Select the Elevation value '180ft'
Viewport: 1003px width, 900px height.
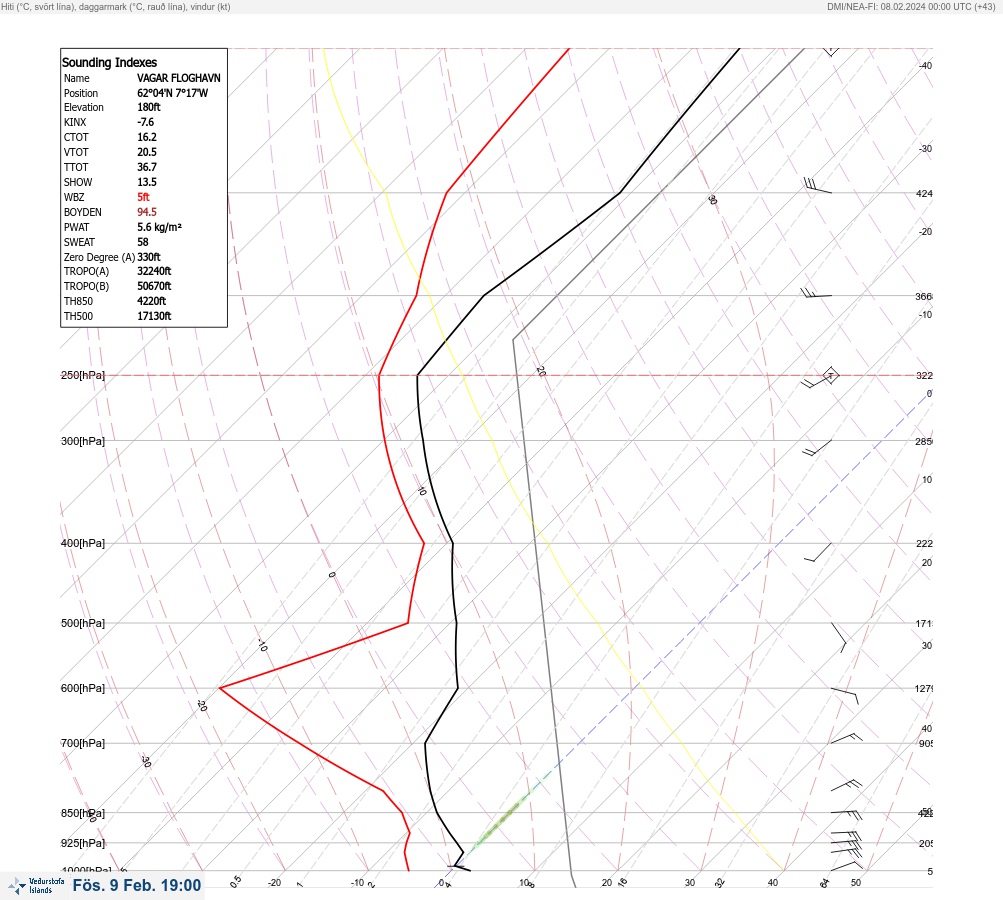point(148,107)
